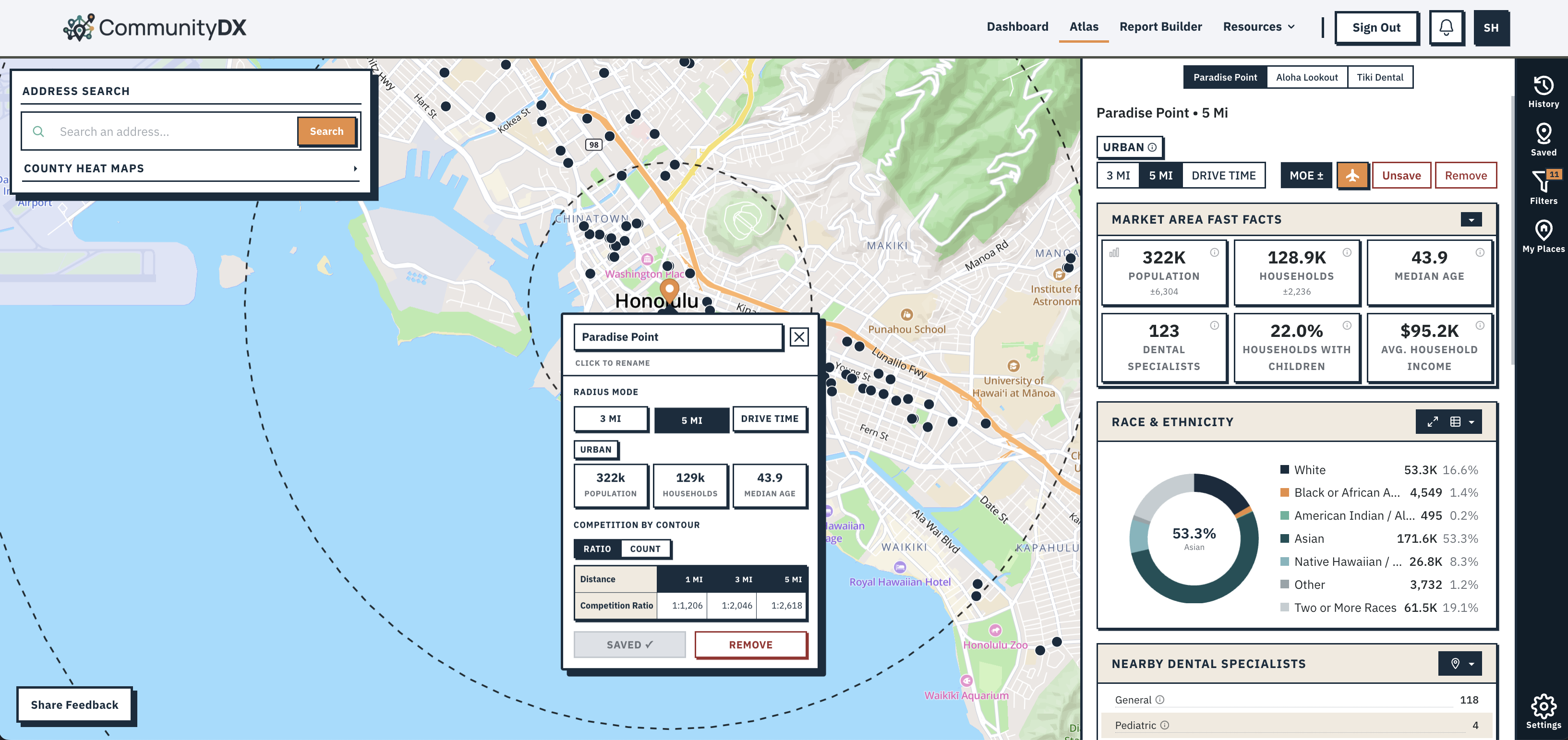Image resolution: width=1568 pixels, height=740 pixels.
Task: Click the magnifier icon in address search
Action: [x=38, y=131]
